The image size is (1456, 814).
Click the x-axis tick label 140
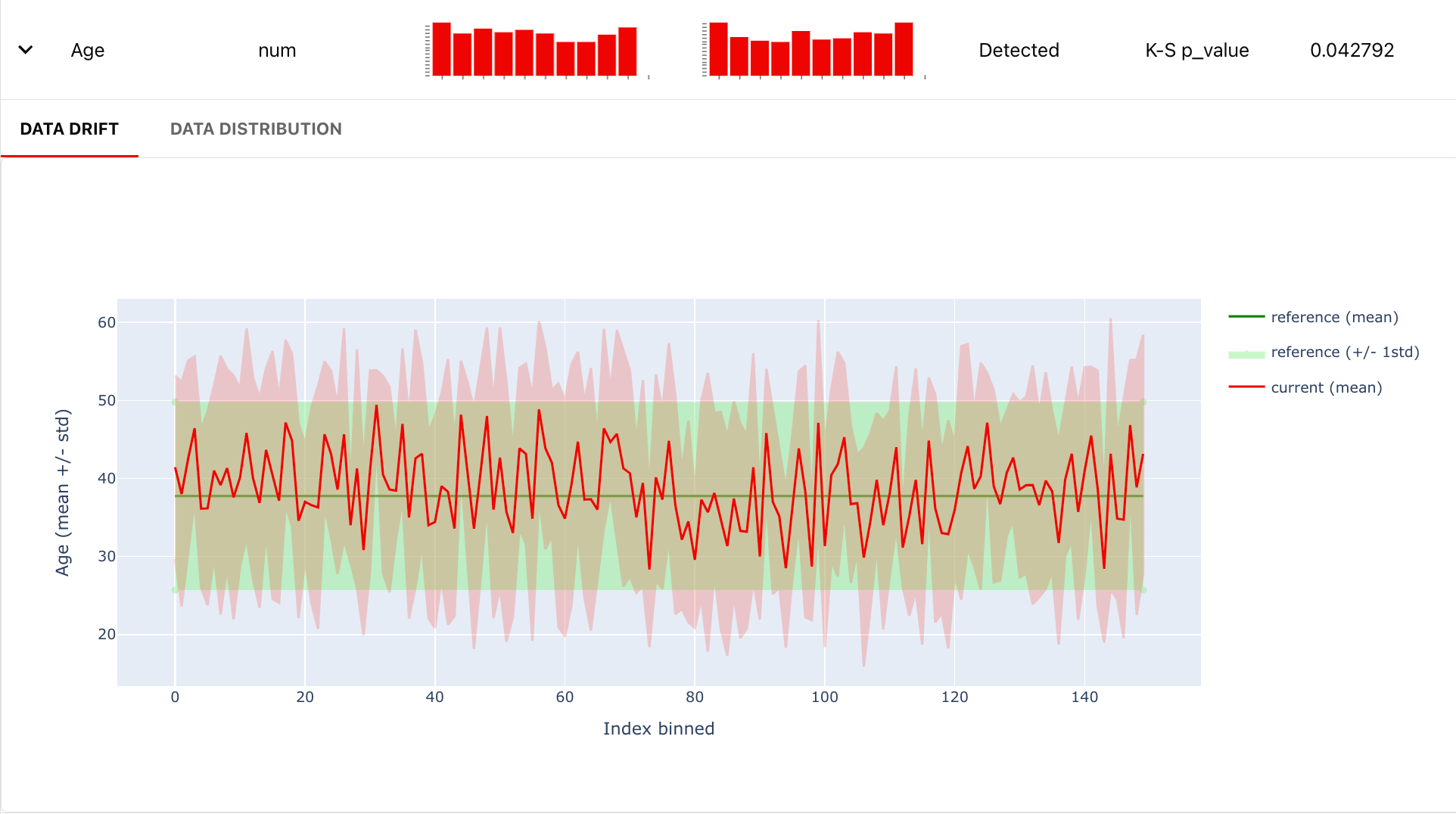[1084, 697]
